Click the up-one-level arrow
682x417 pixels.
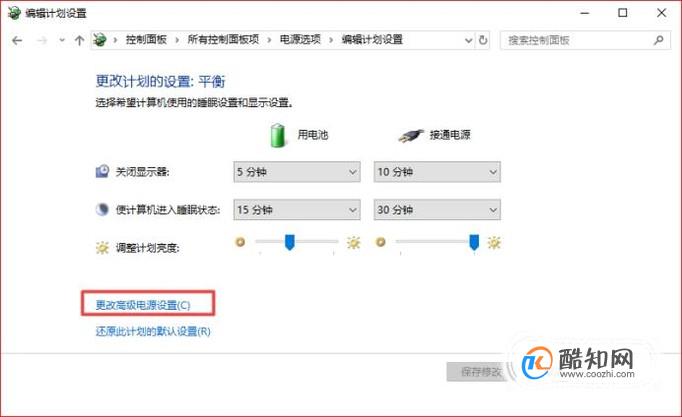click(79, 40)
